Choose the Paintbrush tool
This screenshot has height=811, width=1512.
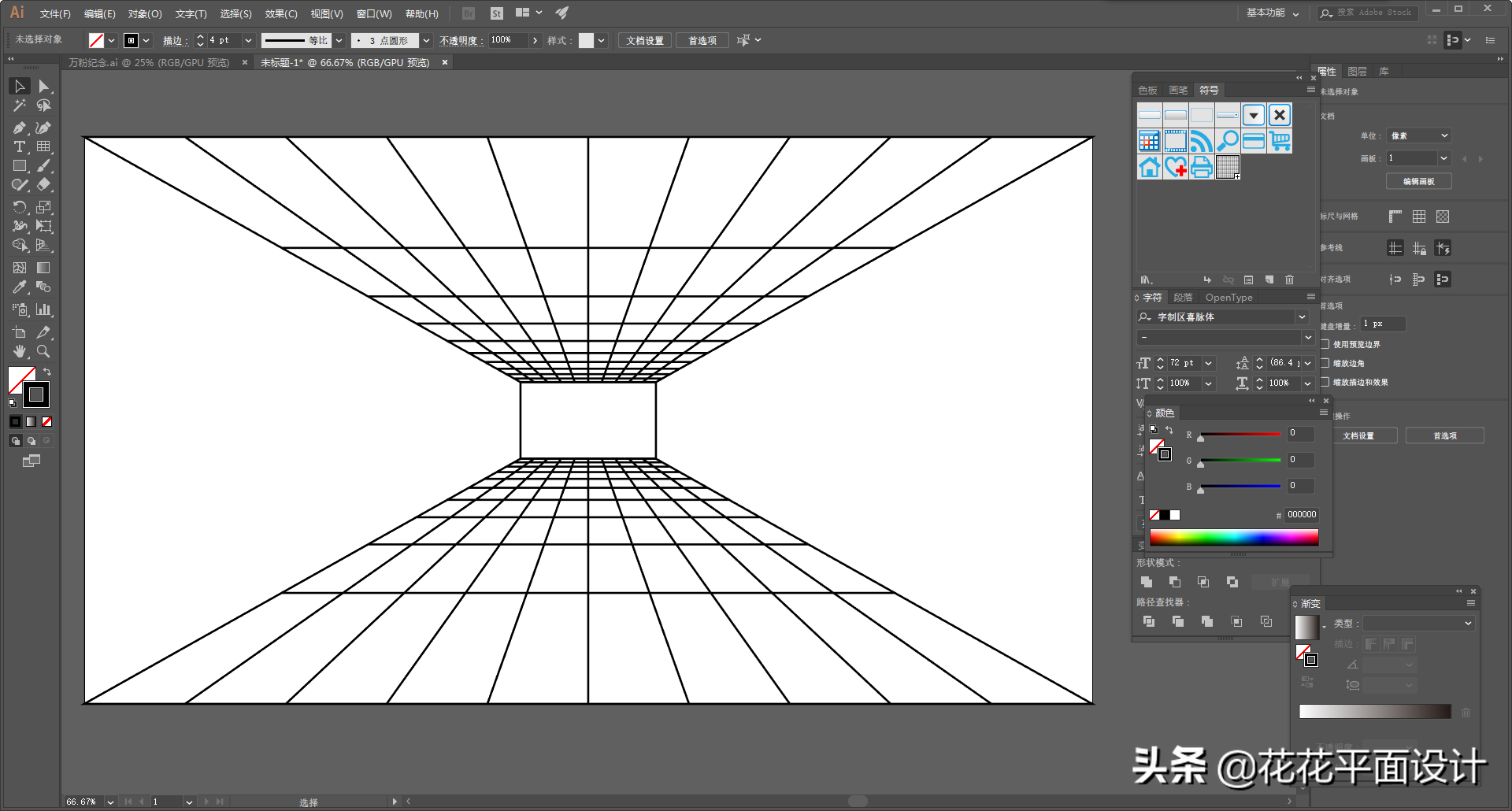click(x=44, y=166)
